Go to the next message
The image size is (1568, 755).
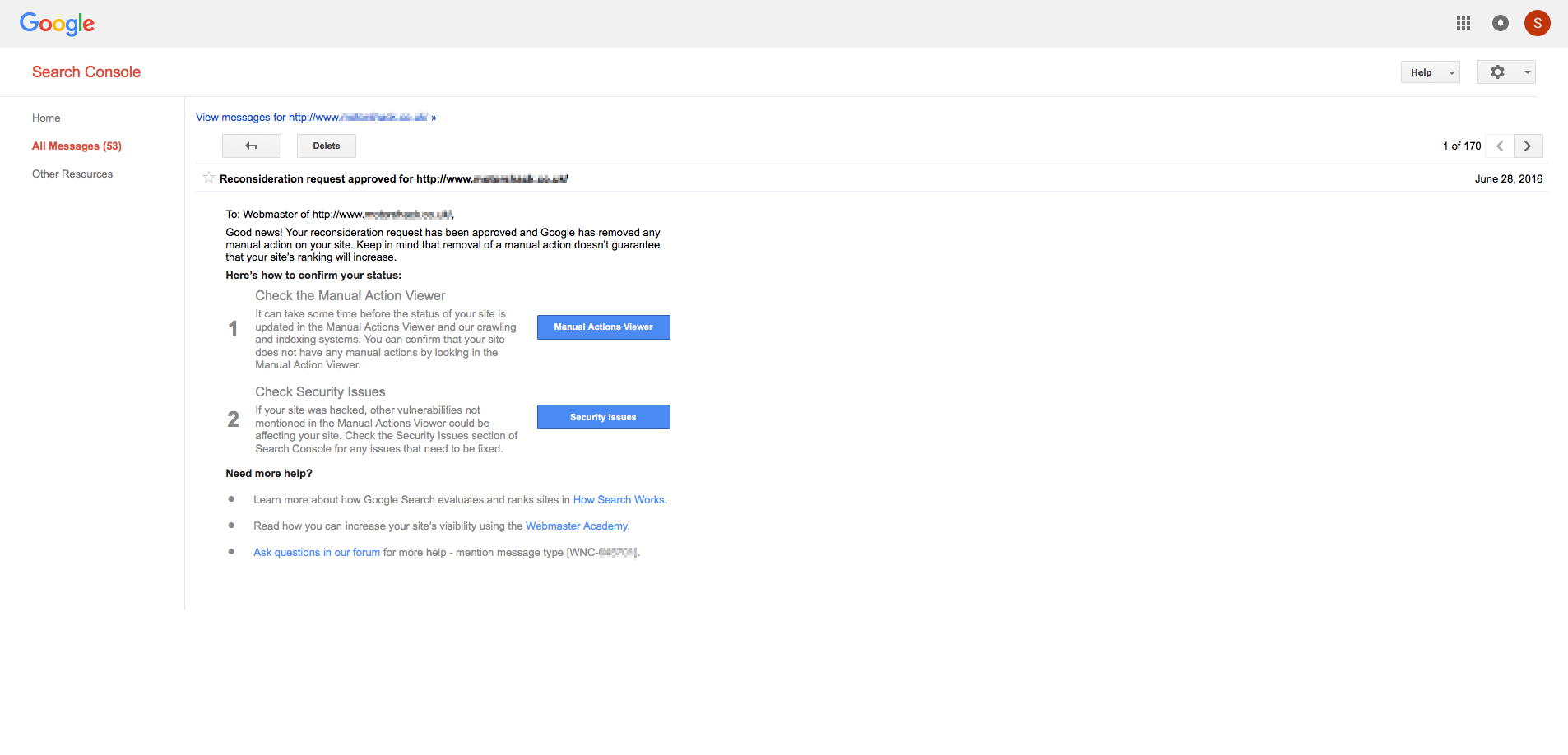(x=1528, y=146)
